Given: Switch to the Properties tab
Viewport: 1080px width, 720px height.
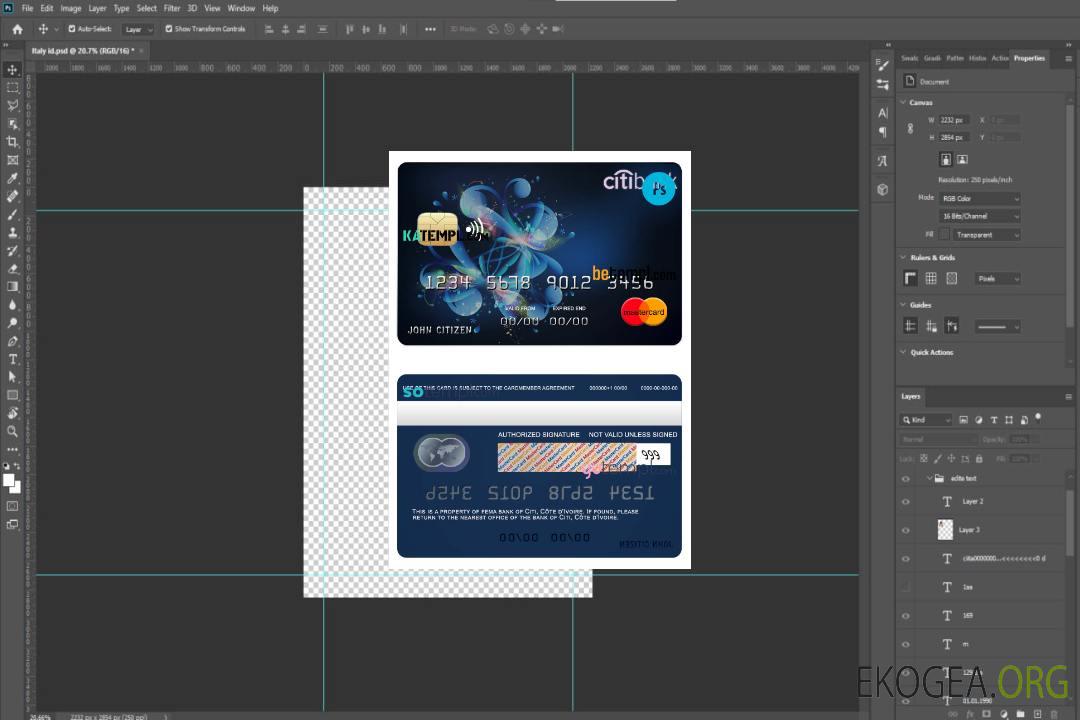Looking at the screenshot, I should 1029,58.
